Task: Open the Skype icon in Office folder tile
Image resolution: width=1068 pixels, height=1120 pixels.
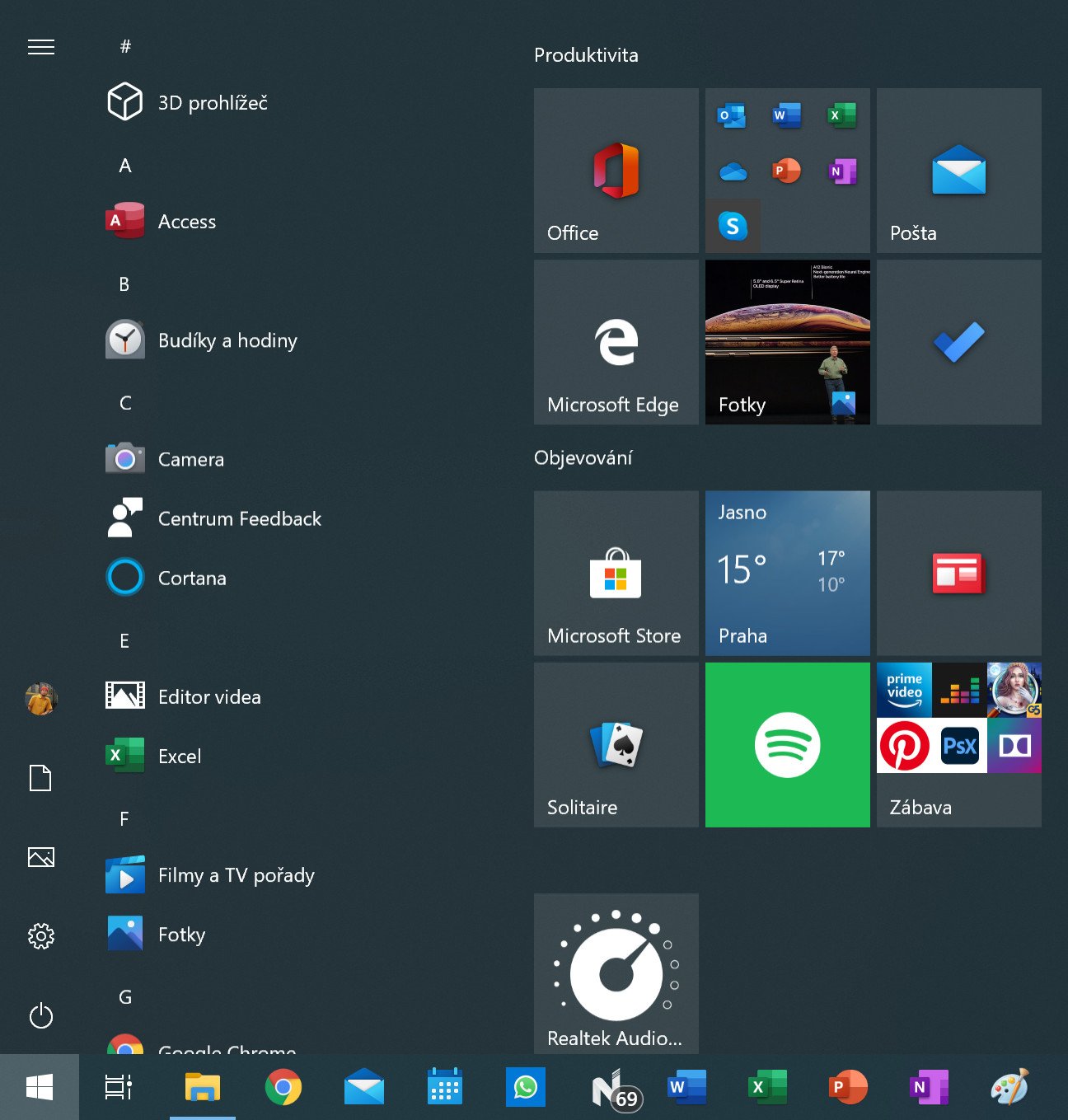Action: pos(733,225)
